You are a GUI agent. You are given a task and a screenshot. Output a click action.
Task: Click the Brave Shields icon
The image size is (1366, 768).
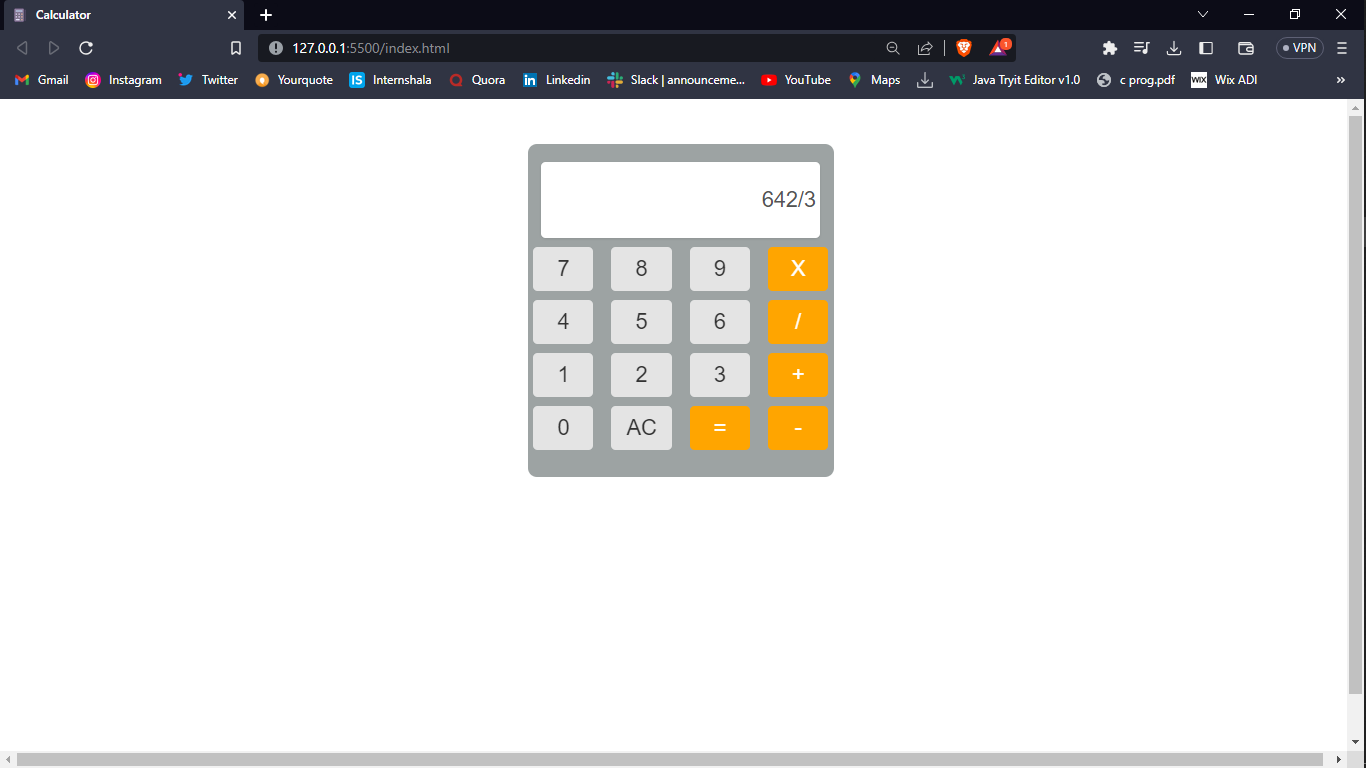[x=962, y=47]
